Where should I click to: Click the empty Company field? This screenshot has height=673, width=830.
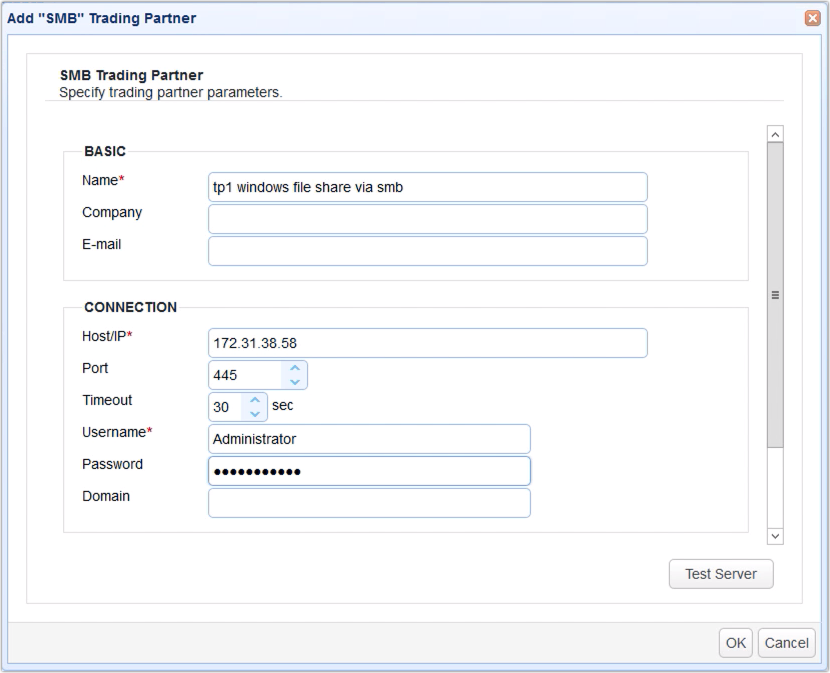click(427, 218)
